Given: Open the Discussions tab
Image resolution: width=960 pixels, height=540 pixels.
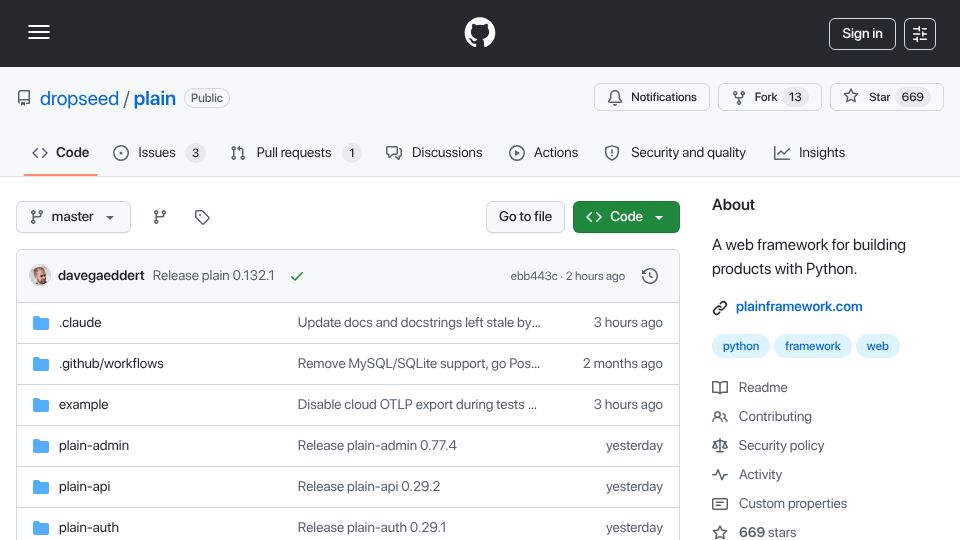Looking at the screenshot, I should pyautogui.click(x=434, y=152).
